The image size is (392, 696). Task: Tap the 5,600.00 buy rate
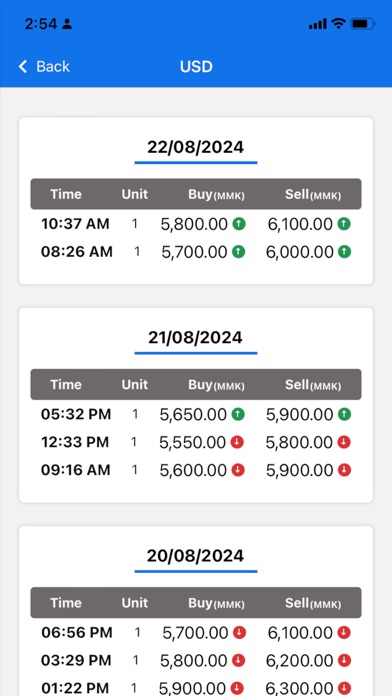(193, 471)
